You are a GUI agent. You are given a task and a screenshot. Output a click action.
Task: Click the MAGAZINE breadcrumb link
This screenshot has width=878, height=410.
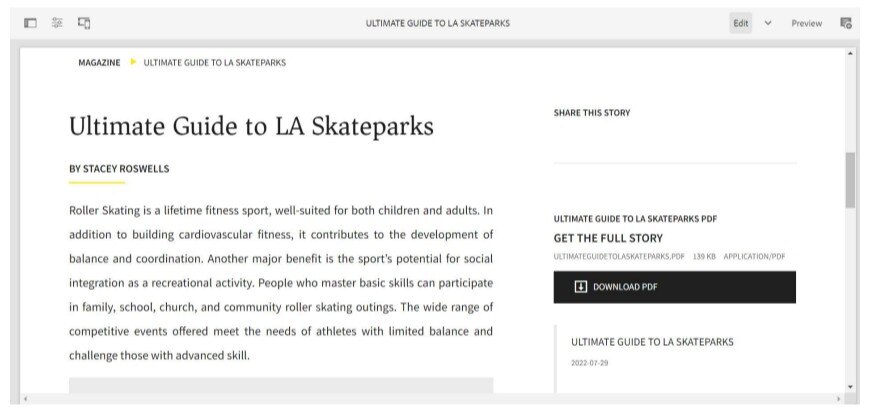coord(99,63)
